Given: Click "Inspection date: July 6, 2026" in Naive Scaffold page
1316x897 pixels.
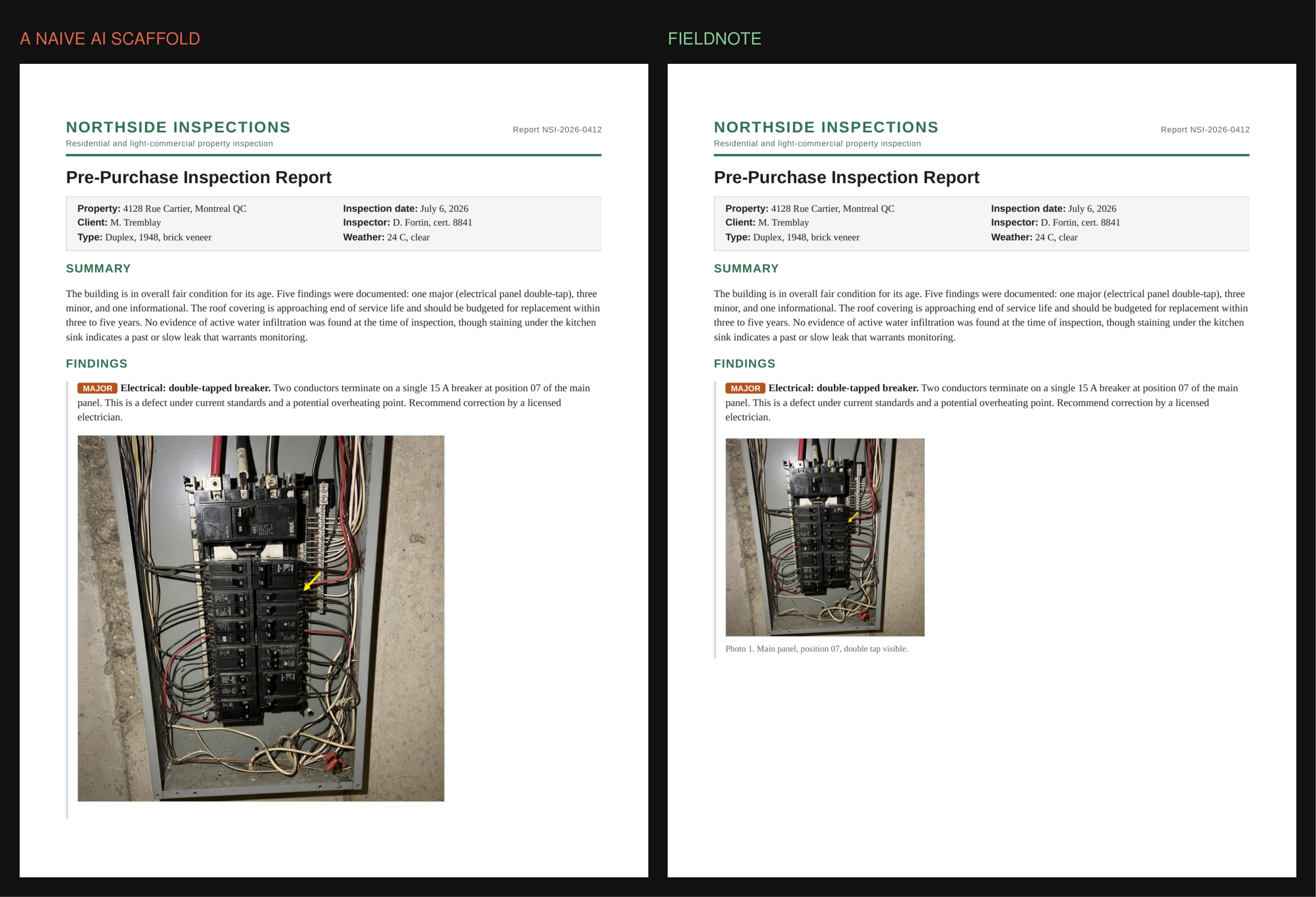Looking at the screenshot, I should (x=405, y=208).
